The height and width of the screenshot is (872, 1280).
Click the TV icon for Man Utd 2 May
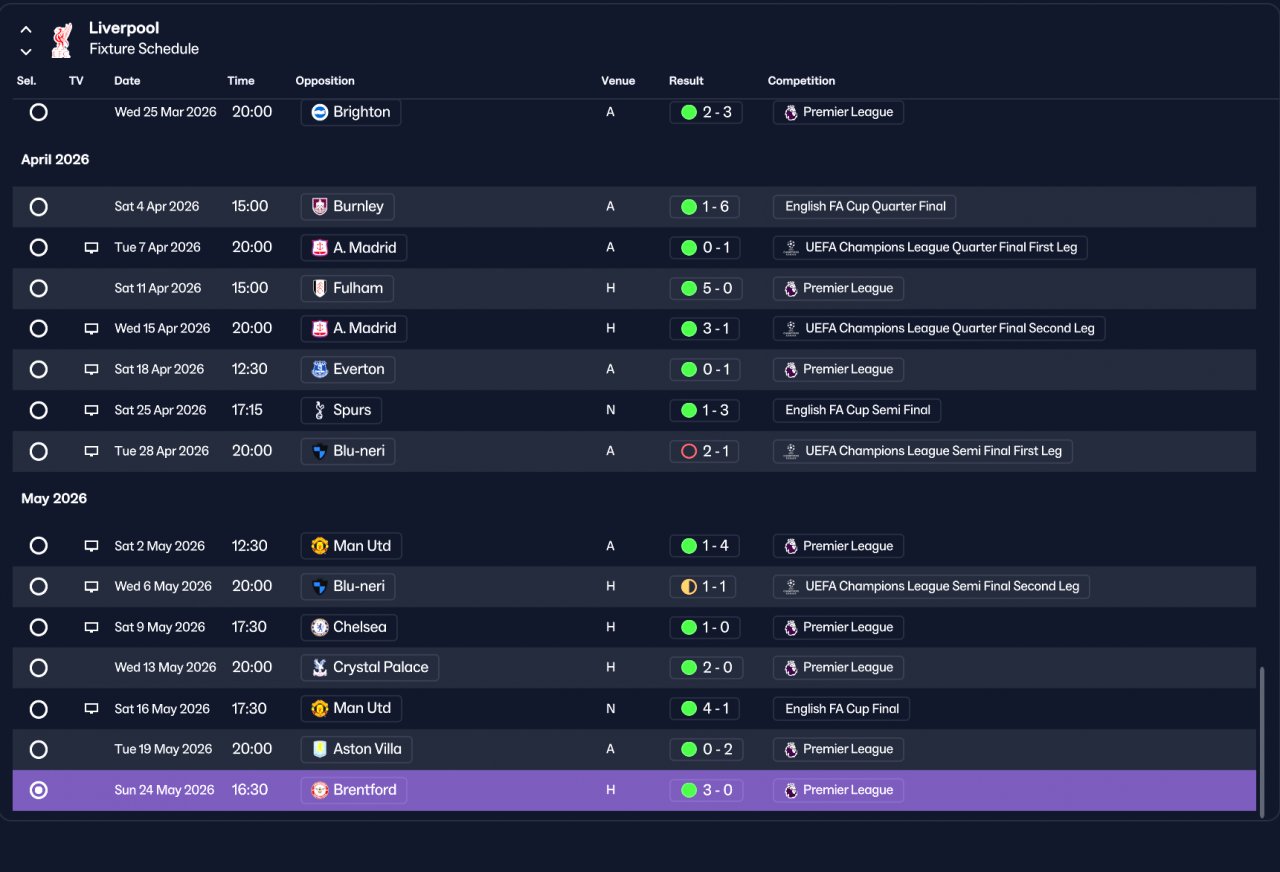coord(91,547)
